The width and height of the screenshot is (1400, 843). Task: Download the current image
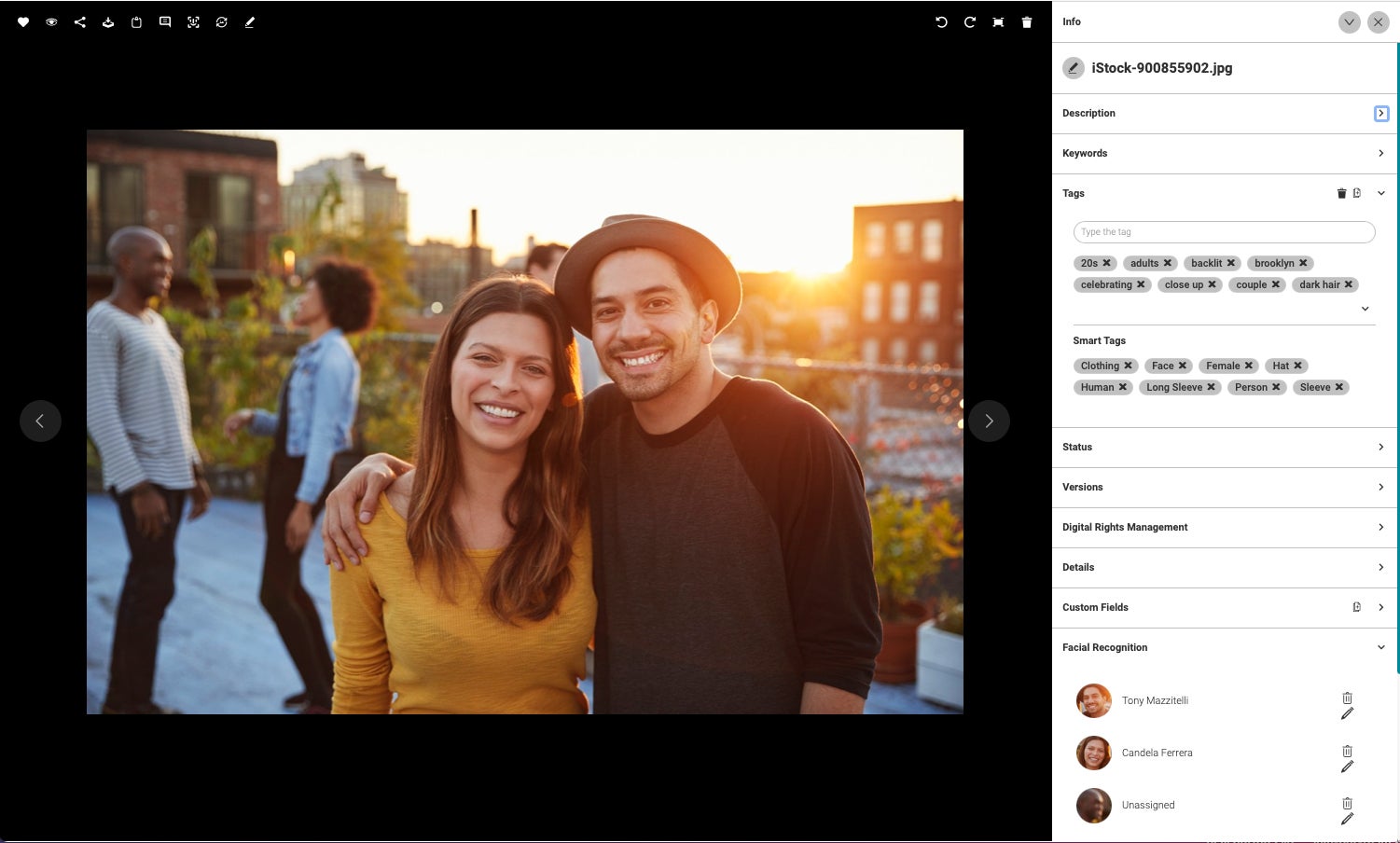tap(108, 21)
